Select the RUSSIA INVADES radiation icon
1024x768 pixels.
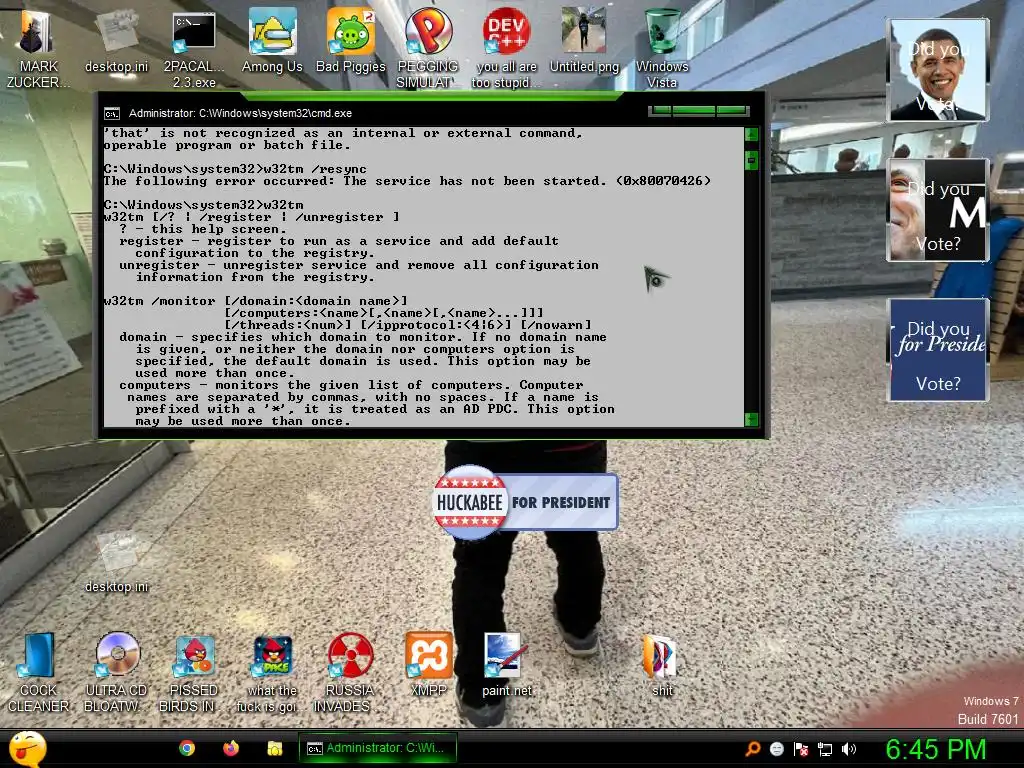click(351, 673)
